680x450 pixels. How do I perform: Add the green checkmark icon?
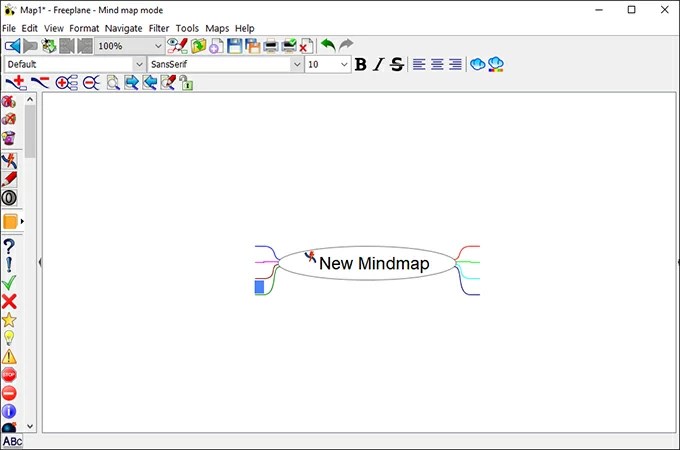pyautogui.click(x=9, y=283)
